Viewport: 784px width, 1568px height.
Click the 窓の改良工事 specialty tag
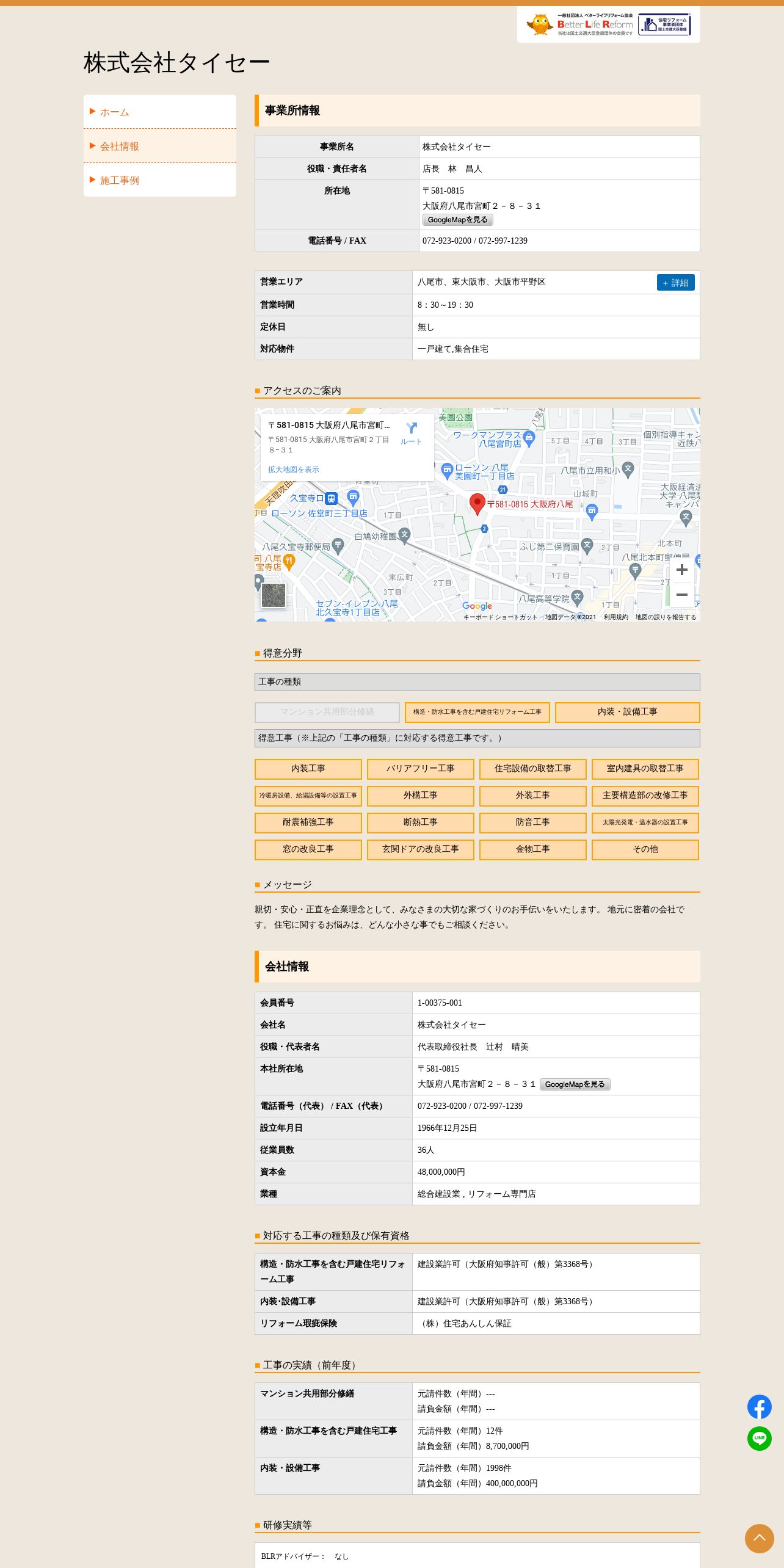(x=308, y=849)
